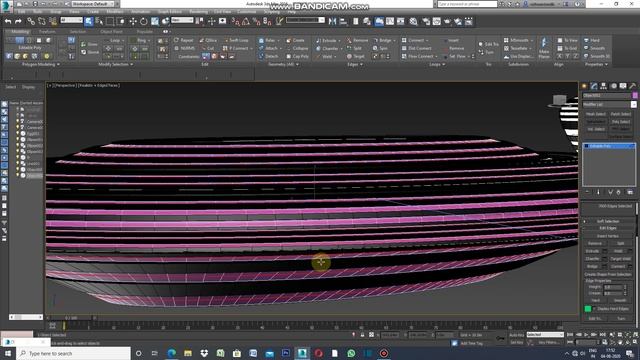This screenshot has height=360, width=640.
Task: Redo the action in main toolbar
Action: pyautogui.click(x=18, y=21)
